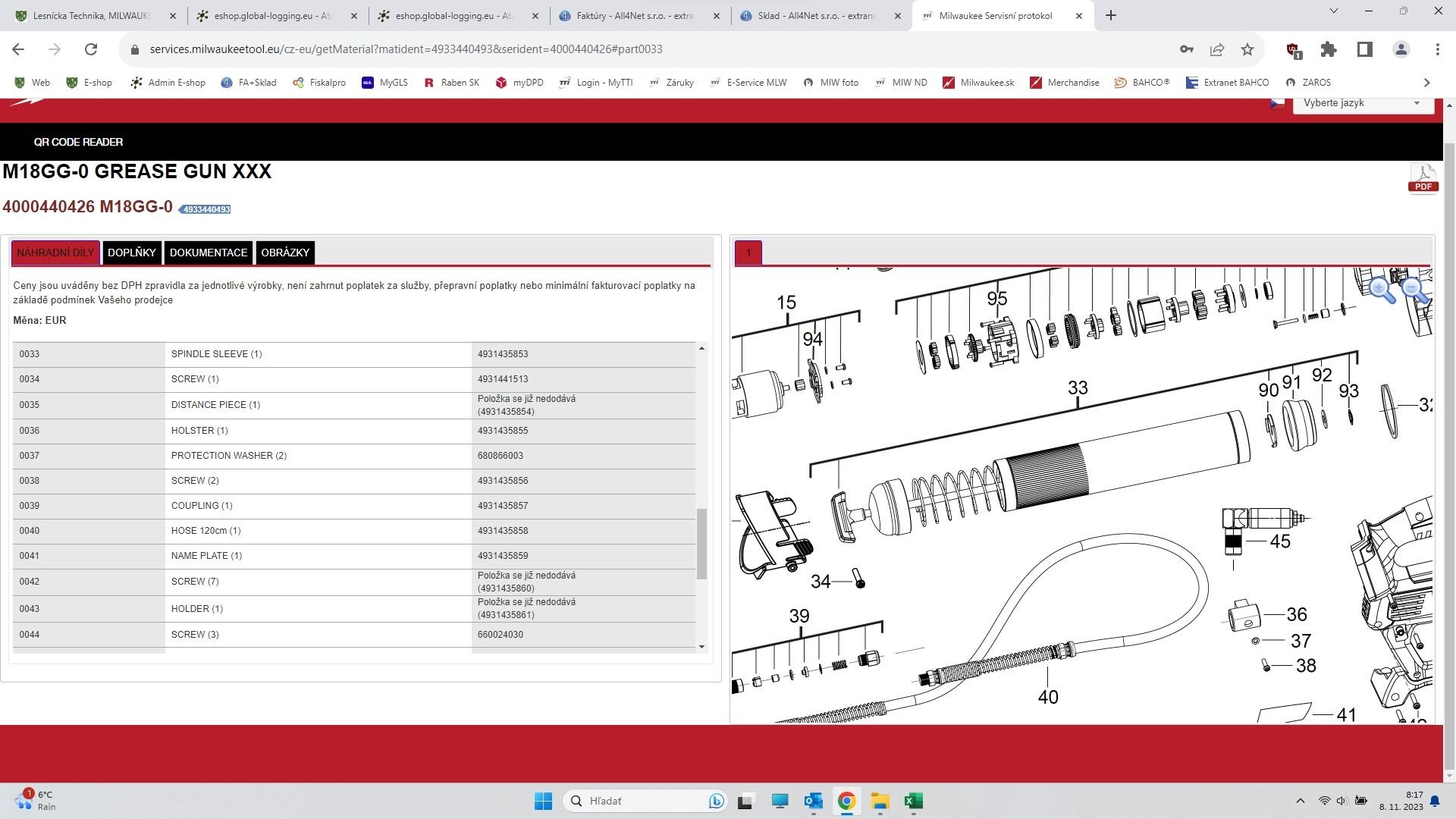Image resolution: width=1456 pixels, height=819 pixels.
Task: Open the myDPD bookmark
Action: click(519, 83)
